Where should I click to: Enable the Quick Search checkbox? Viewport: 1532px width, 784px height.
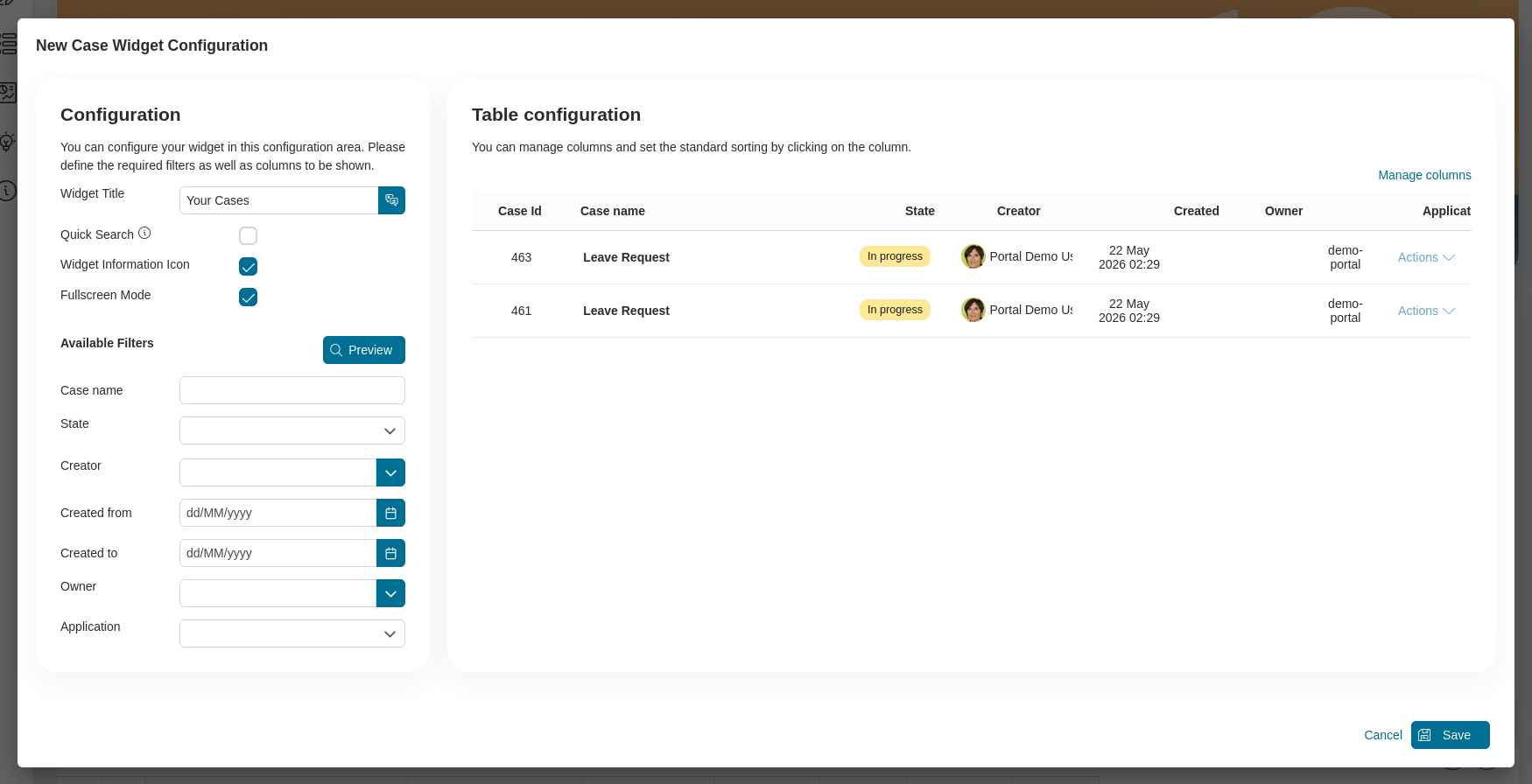coord(248,235)
